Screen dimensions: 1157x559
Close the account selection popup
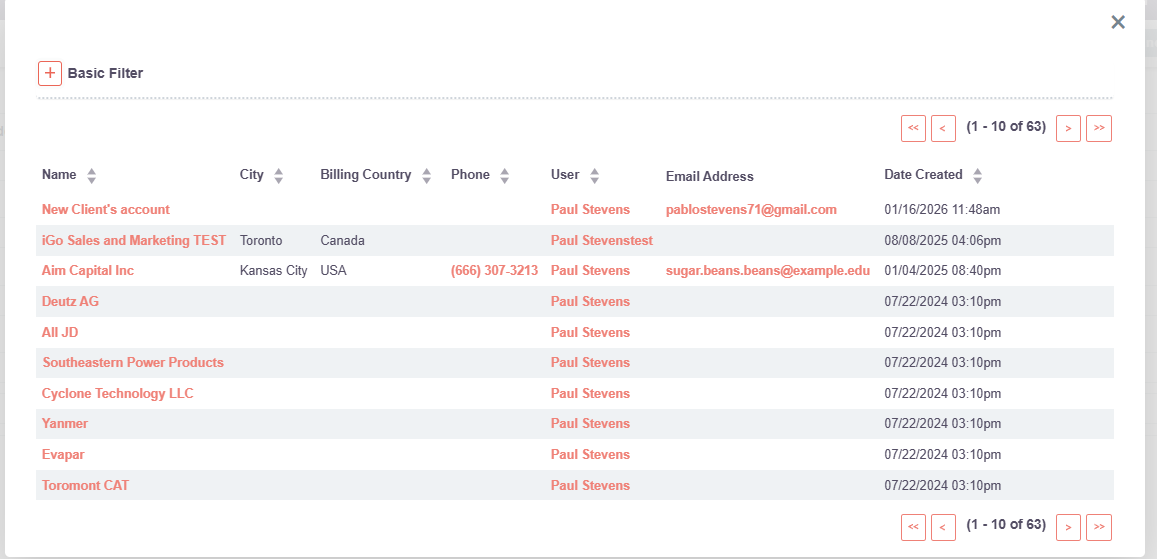(1118, 22)
